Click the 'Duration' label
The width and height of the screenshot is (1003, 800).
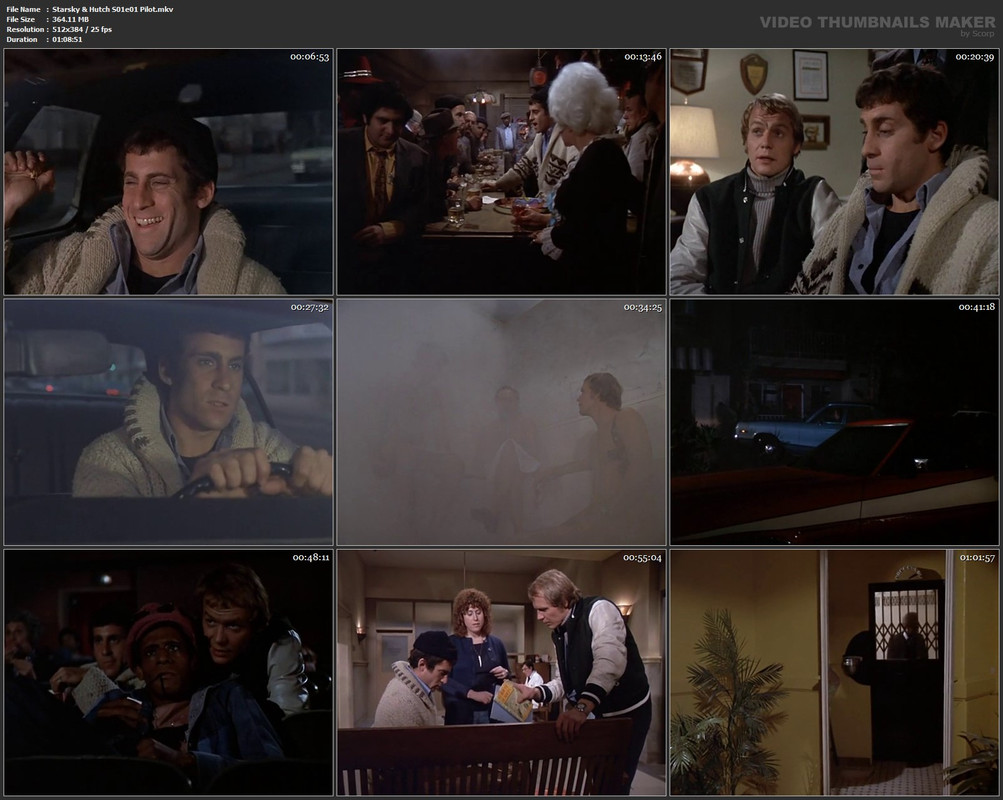[22, 40]
